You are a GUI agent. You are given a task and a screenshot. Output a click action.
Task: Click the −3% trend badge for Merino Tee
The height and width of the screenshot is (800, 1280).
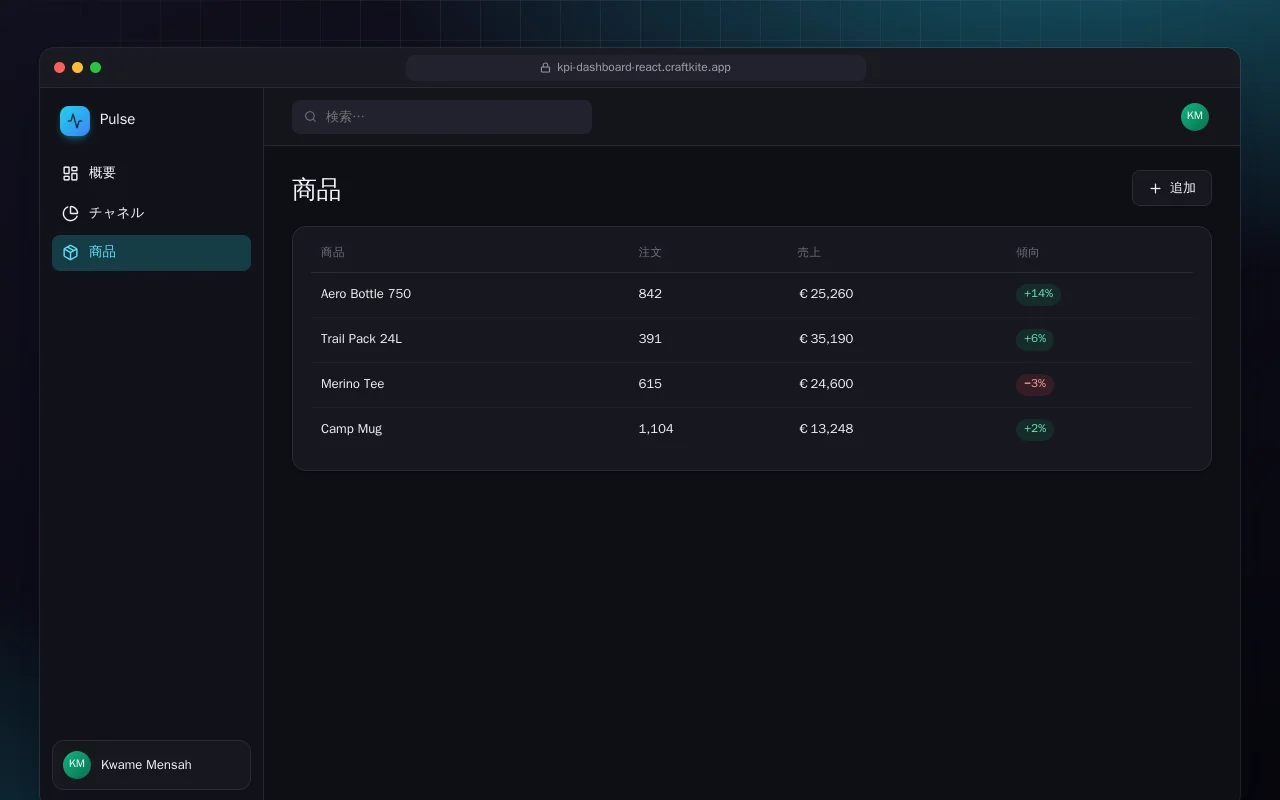click(1035, 384)
